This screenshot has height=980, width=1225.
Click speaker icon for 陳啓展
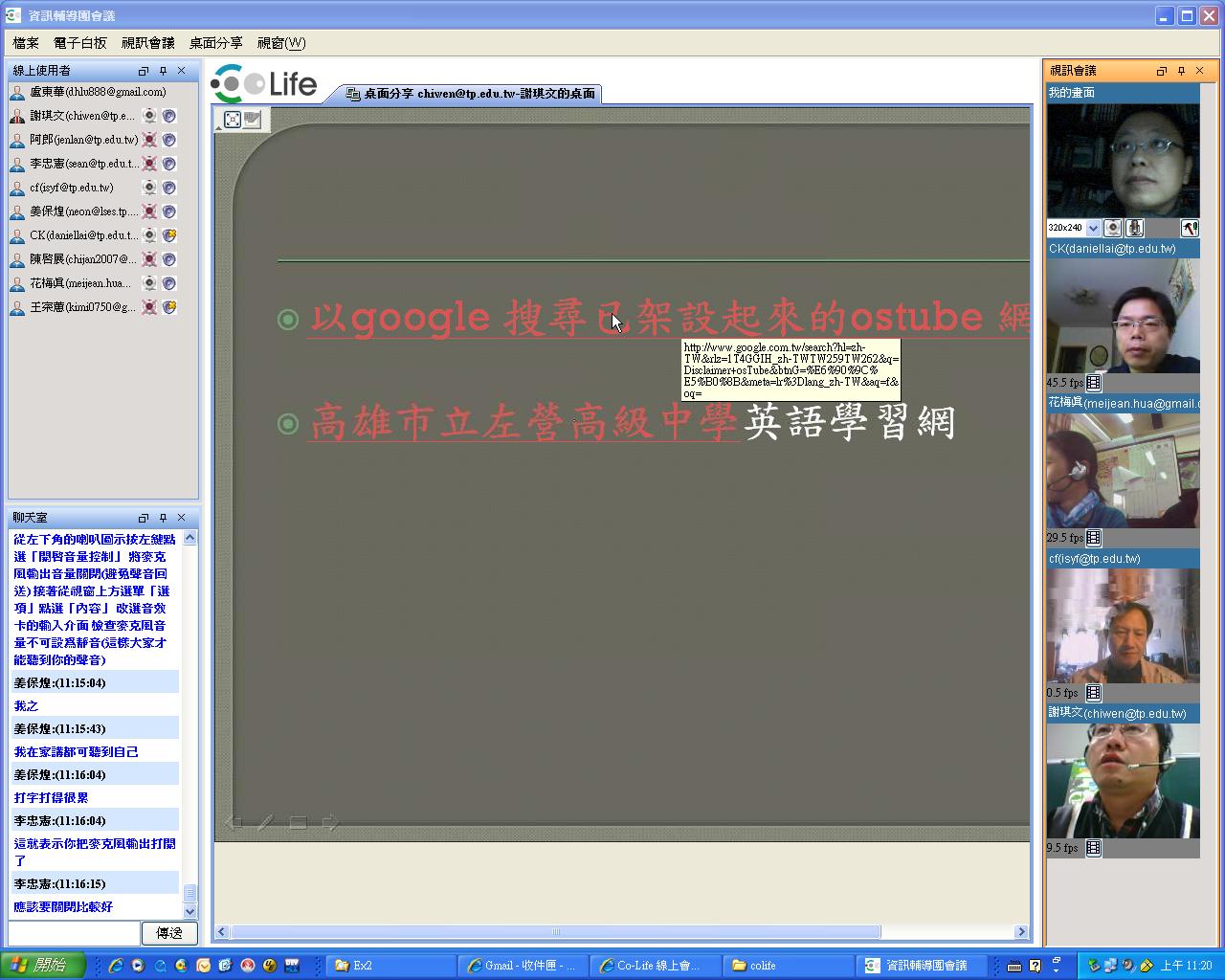coord(169,259)
